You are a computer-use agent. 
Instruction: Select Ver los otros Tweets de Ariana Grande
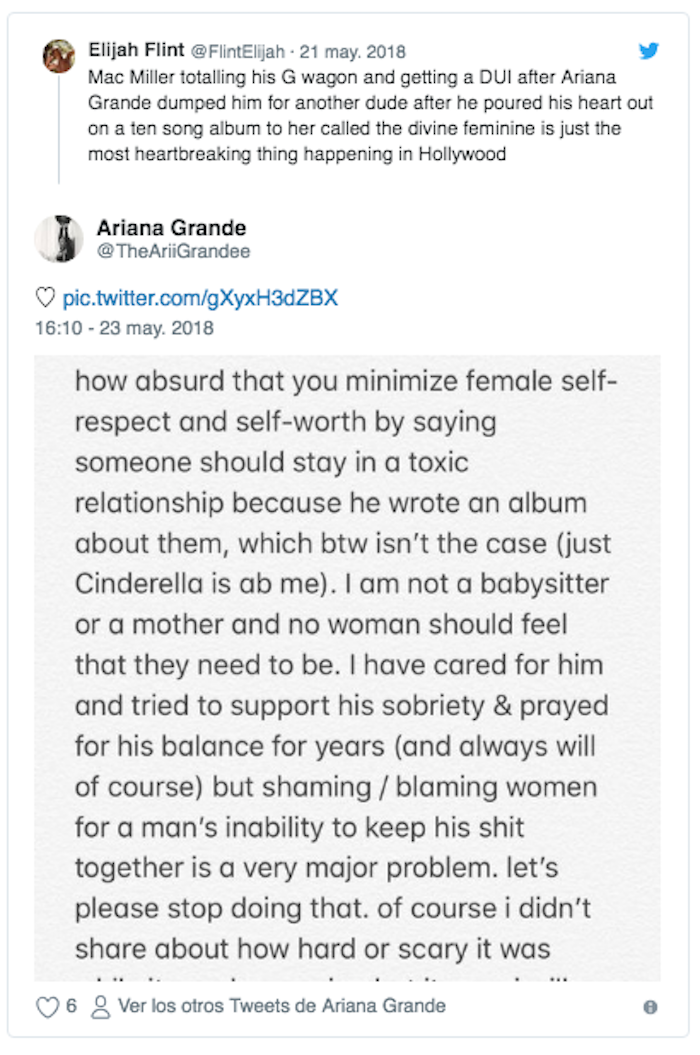click(282, 1005)
